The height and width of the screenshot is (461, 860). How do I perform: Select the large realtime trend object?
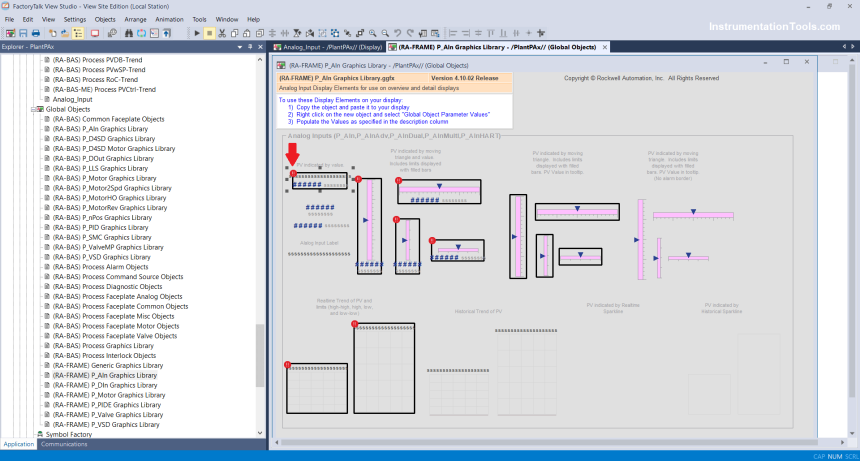[x=384, y=368]
